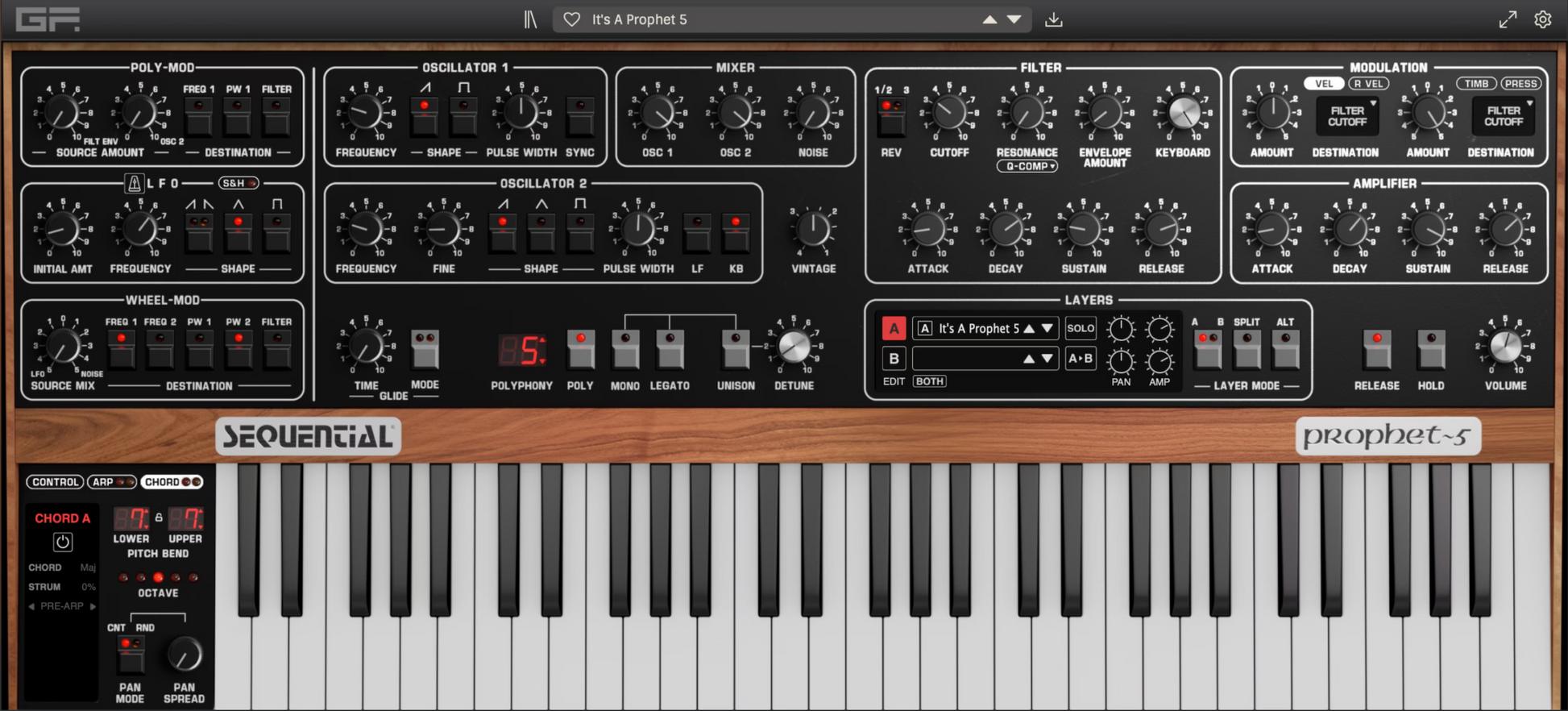The width and height of the screenshot is (1568, 711).
Task: Select the R VEL modulation tab
Action: pyautogui.click(x=1369, y=83)
